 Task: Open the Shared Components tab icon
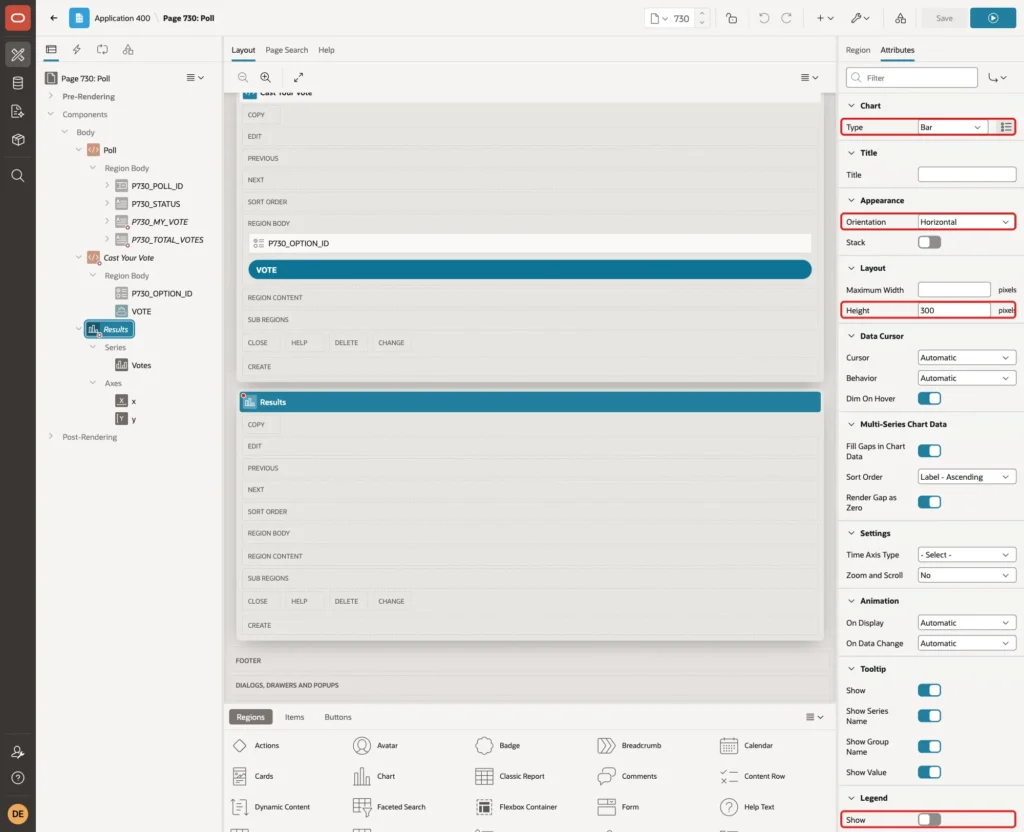click(128, 50)
